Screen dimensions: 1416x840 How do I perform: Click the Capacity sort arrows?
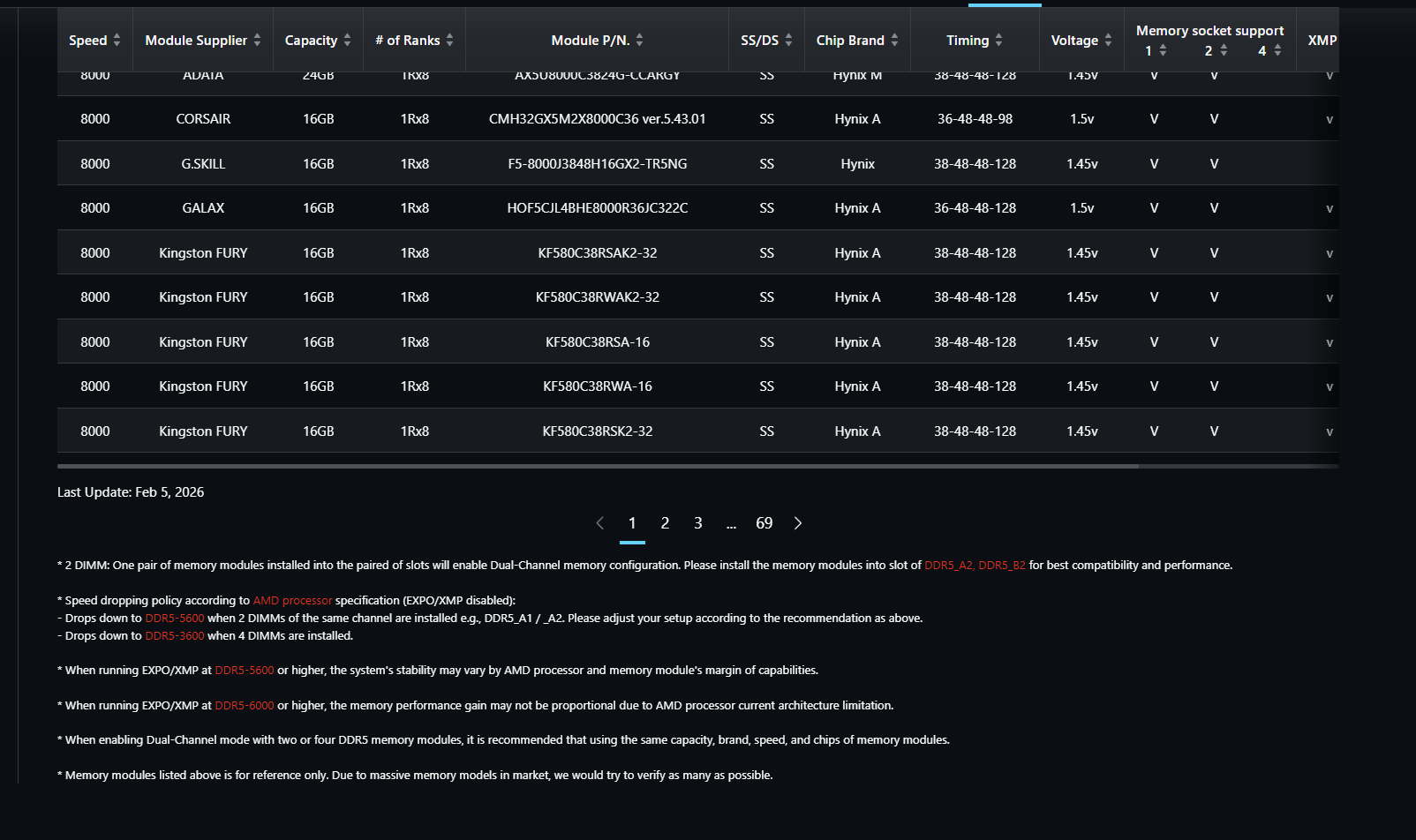tap(347, 41)
